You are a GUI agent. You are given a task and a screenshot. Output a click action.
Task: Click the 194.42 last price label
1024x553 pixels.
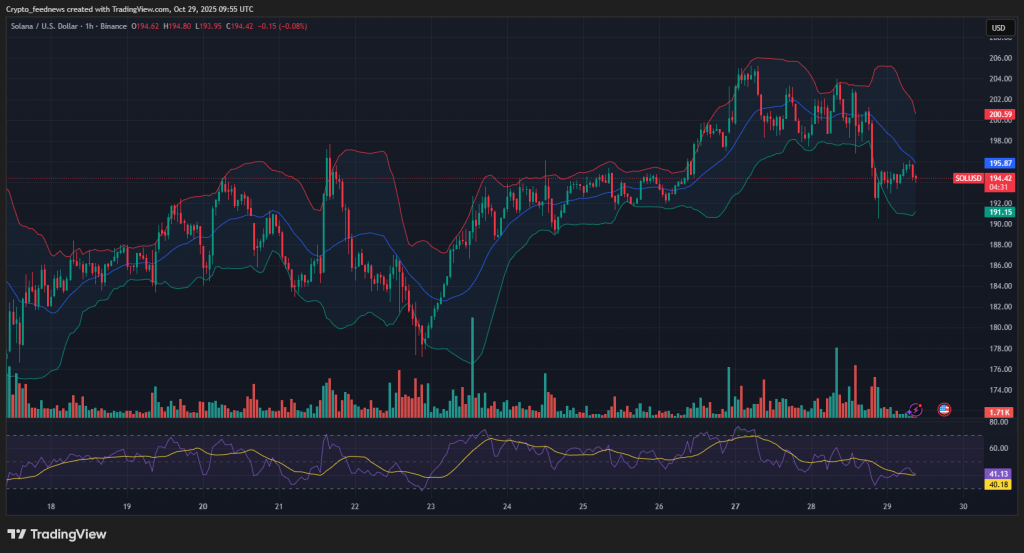point(1000,178)
